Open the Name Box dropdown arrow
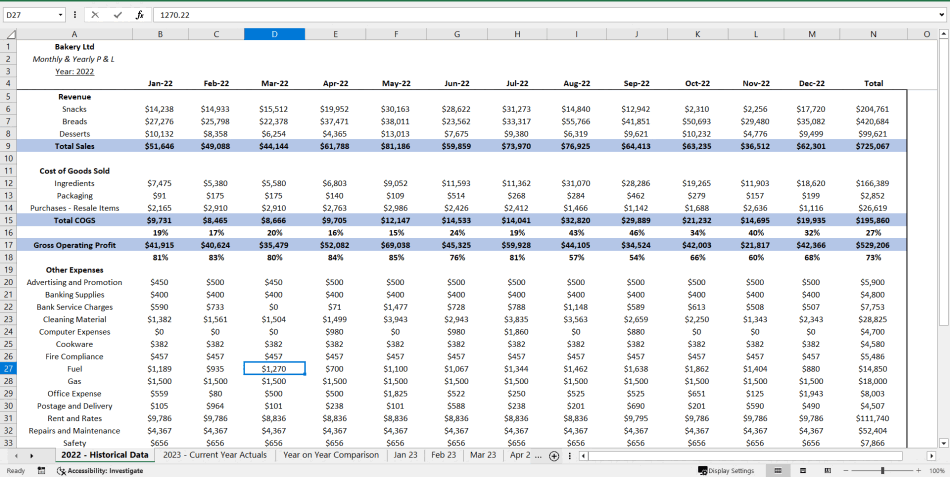 (61, 15)
